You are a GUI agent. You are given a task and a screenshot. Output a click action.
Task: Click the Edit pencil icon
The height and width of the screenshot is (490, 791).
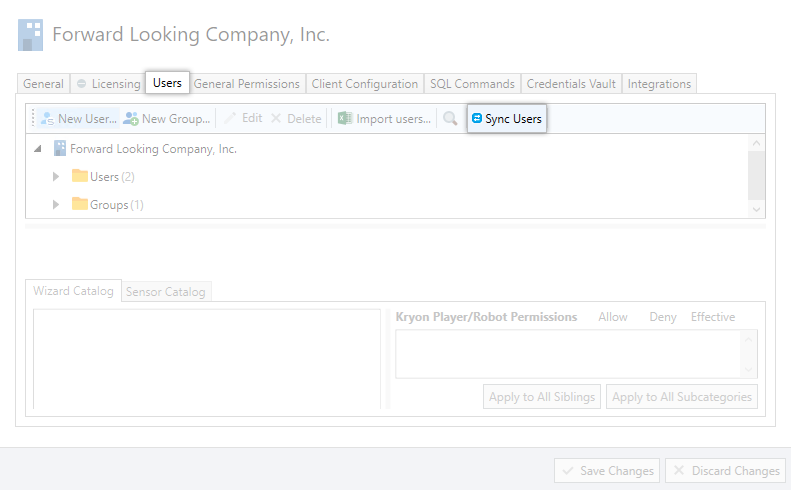coord(230,119)
